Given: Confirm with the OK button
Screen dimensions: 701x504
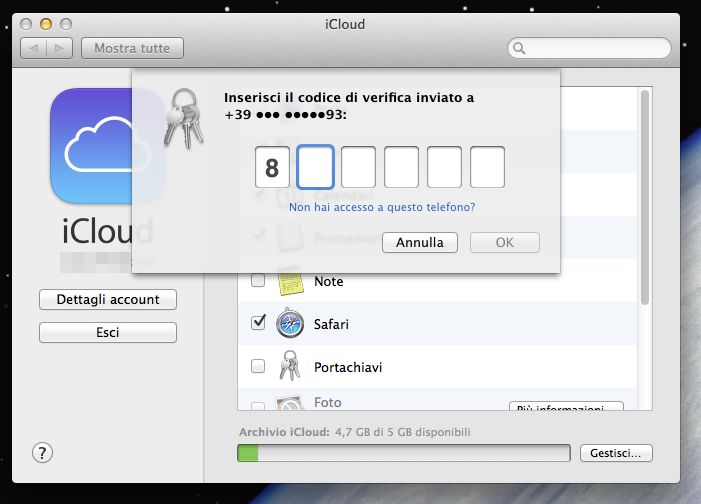Looking at the screenshot, I should (505, 242).
